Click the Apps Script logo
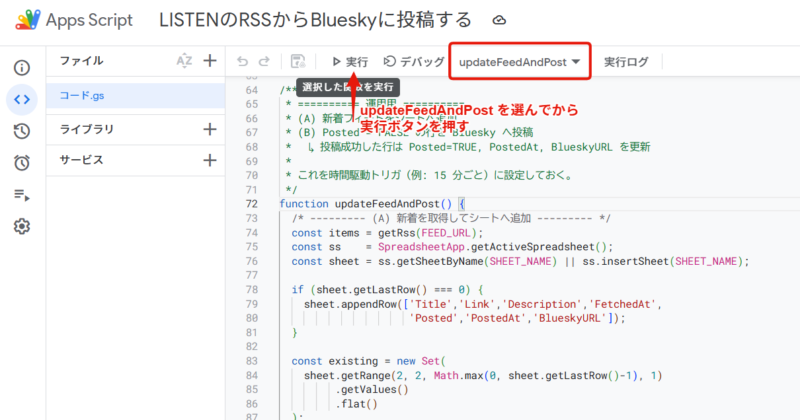The image size is (800, 420). 28,20
